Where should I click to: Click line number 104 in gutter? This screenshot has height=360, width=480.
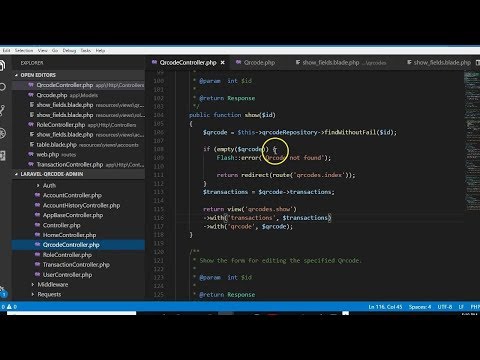[159, 115]
